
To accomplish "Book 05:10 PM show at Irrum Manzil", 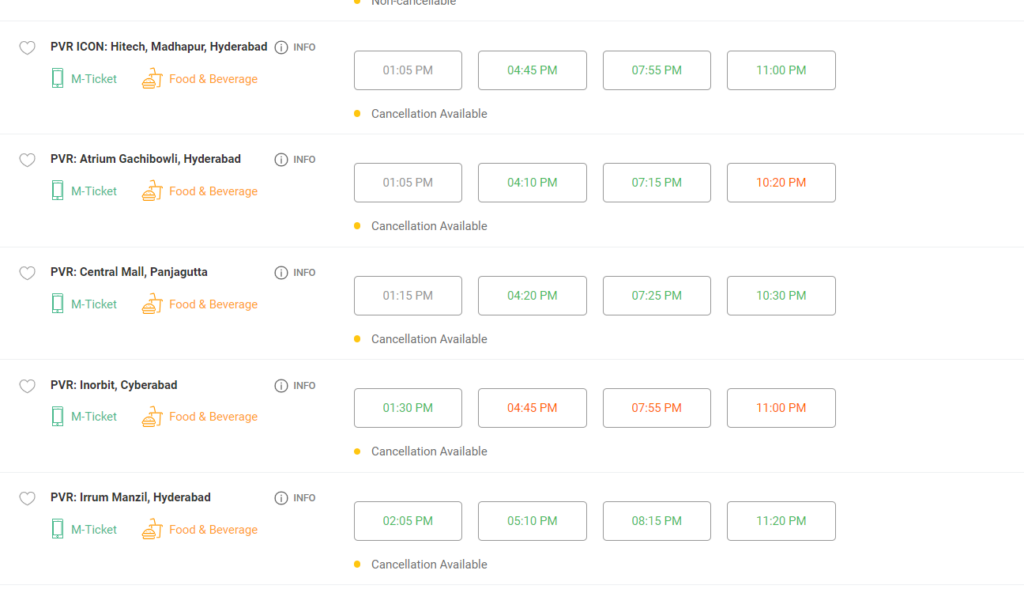I will pyautogui.click(x=532, y=521).
